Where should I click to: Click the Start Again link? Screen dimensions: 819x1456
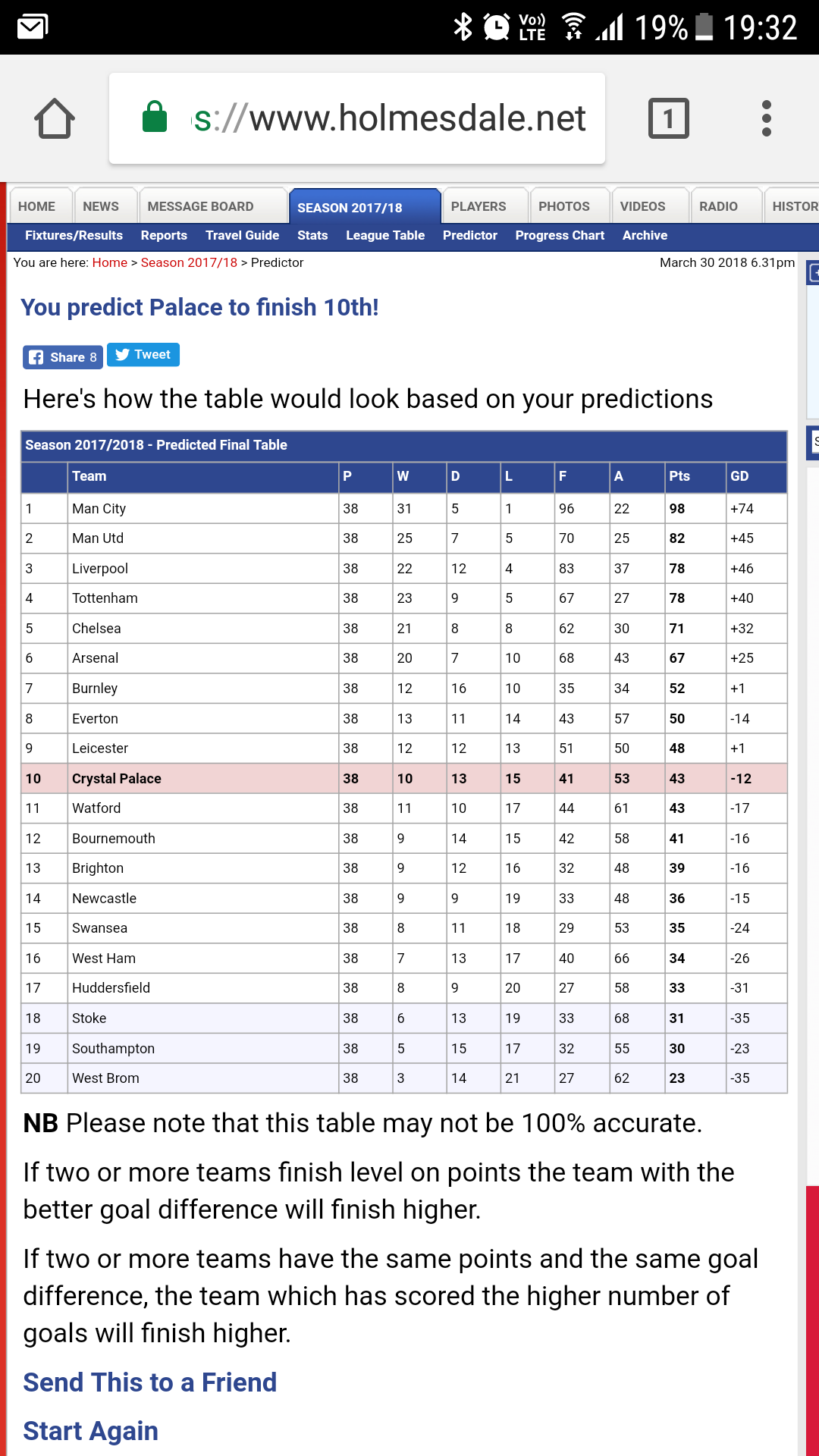(x=90, y=1431)
